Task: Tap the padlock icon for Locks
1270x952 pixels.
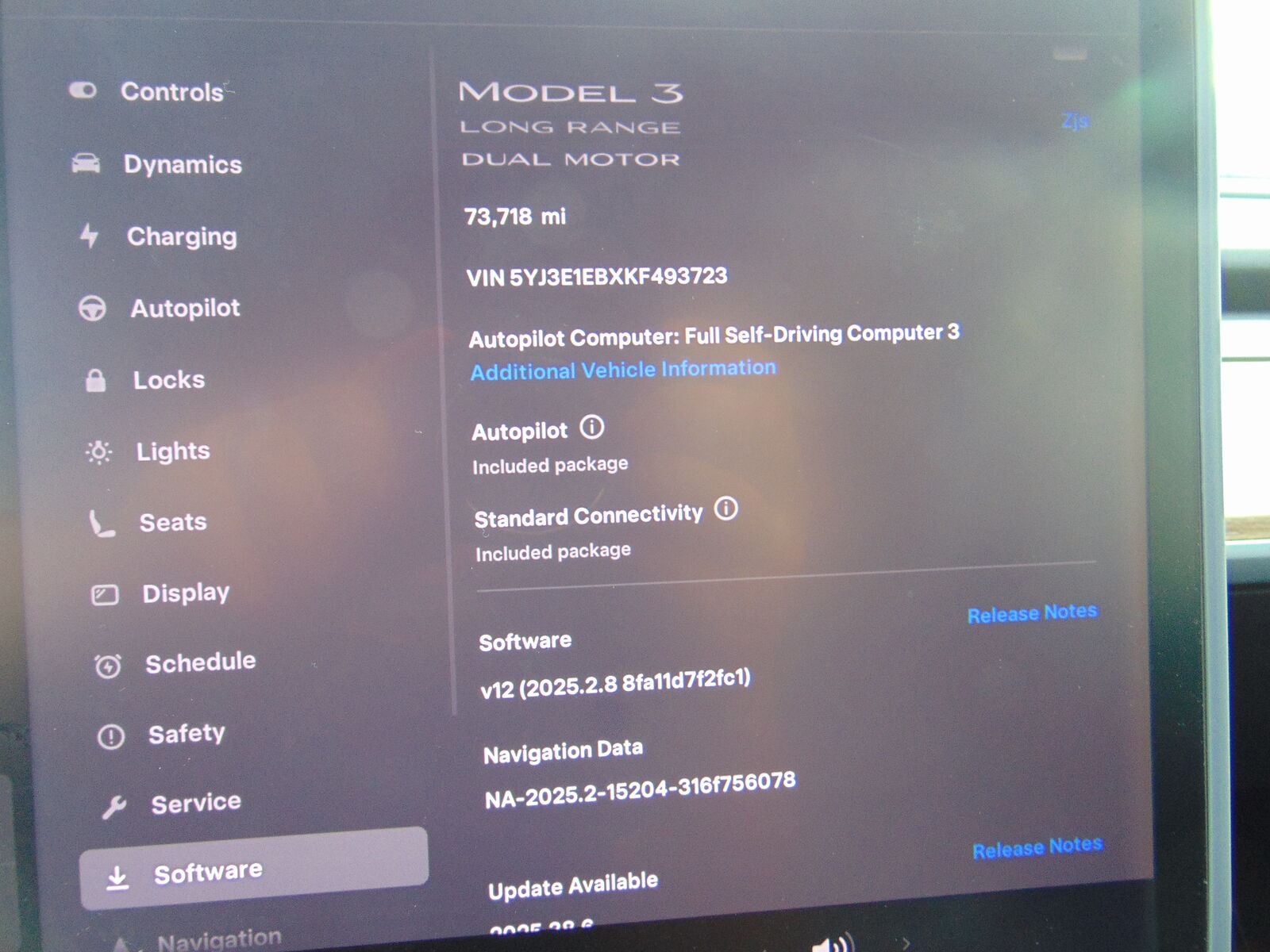Action: tap(96, 380)
